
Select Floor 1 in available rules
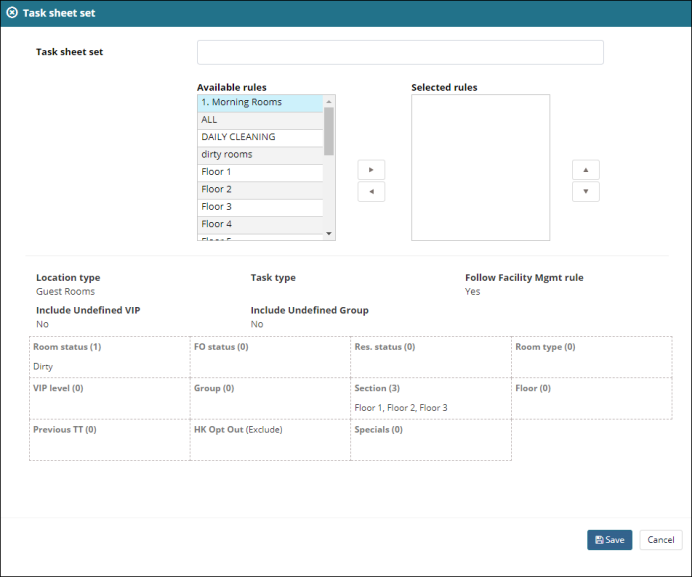pos(260,172)
